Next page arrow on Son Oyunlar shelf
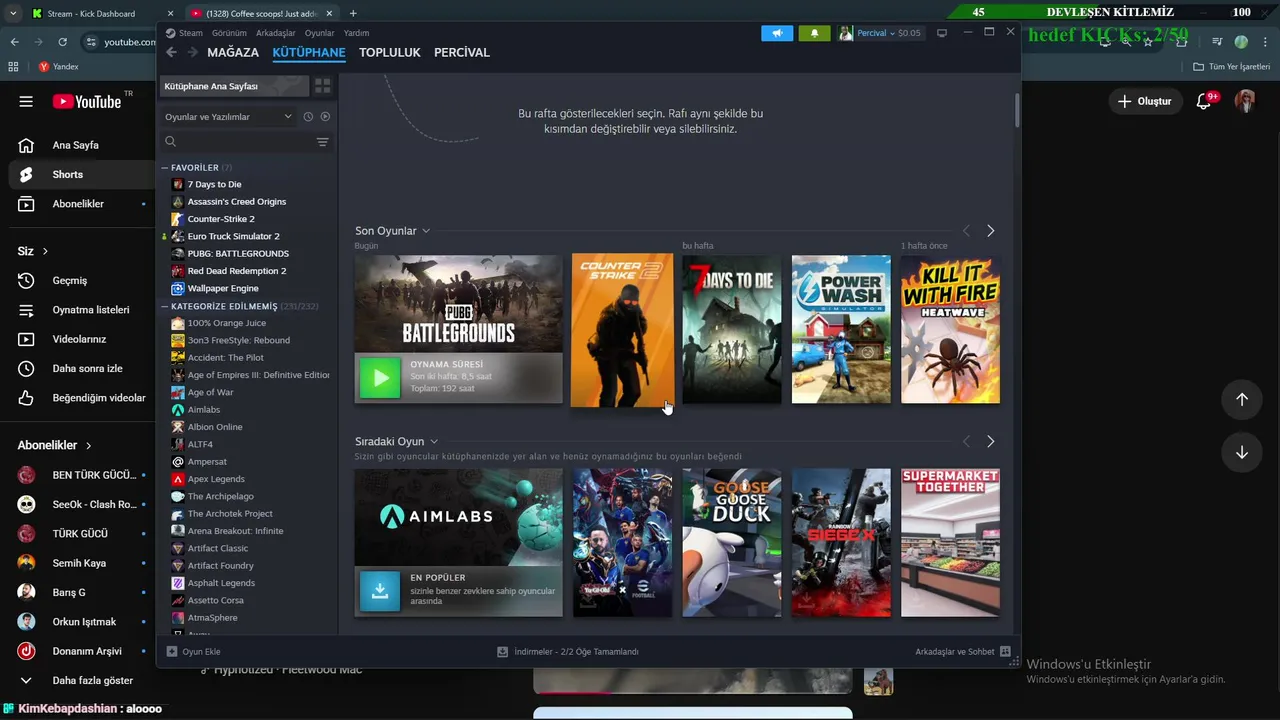 coord(990,231)
